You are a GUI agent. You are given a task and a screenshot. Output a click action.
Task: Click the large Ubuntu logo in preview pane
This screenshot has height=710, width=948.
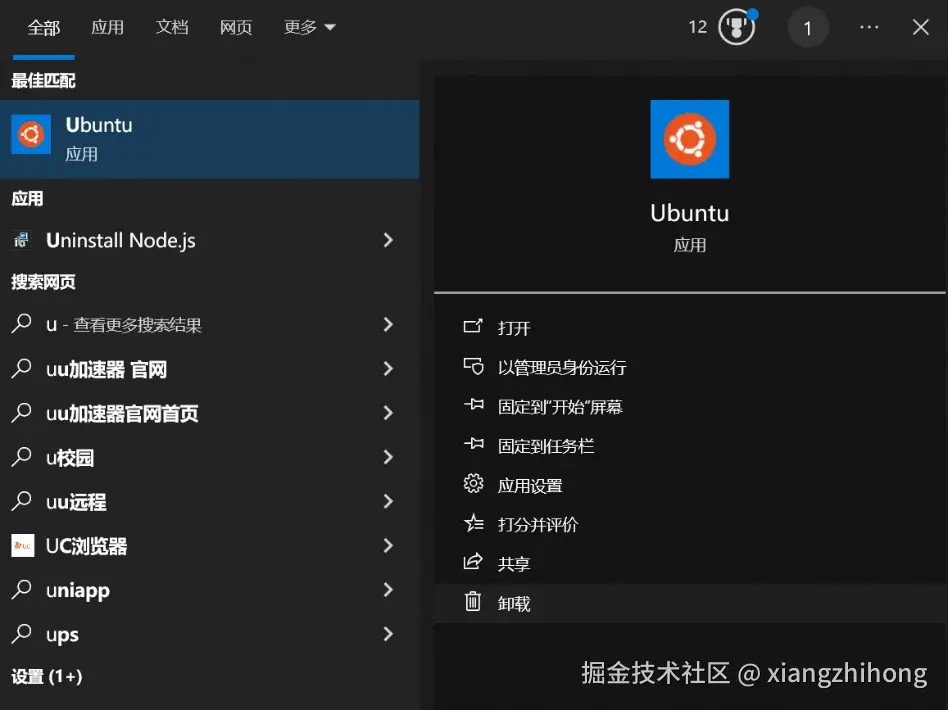(x=689, y=139)
